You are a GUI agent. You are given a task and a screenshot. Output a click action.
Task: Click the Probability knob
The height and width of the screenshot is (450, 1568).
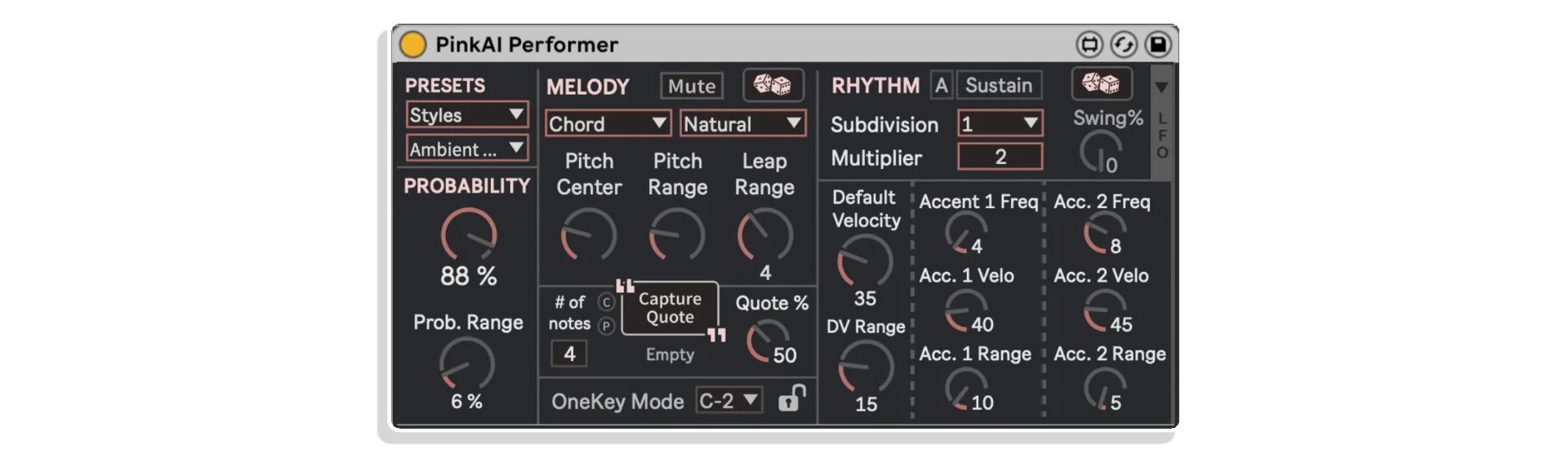(x=469, y=235)
